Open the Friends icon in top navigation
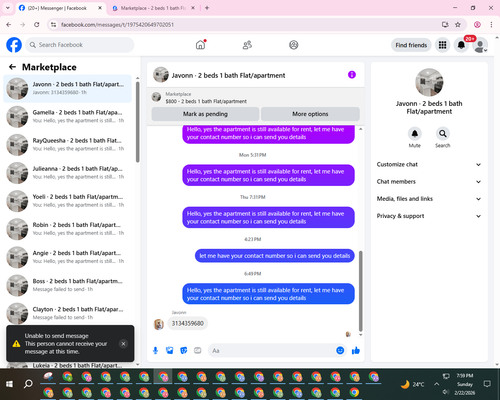This screenshot has height=400, width=500. (247, 45)
